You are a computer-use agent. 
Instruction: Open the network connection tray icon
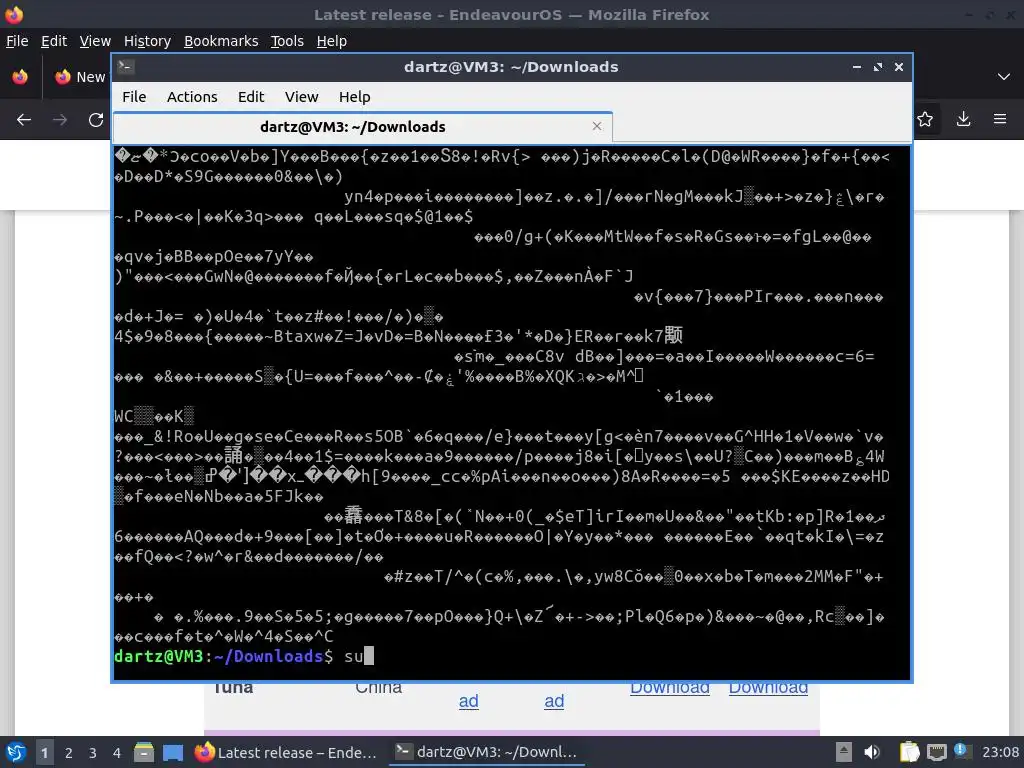click(x=936, y=752)
